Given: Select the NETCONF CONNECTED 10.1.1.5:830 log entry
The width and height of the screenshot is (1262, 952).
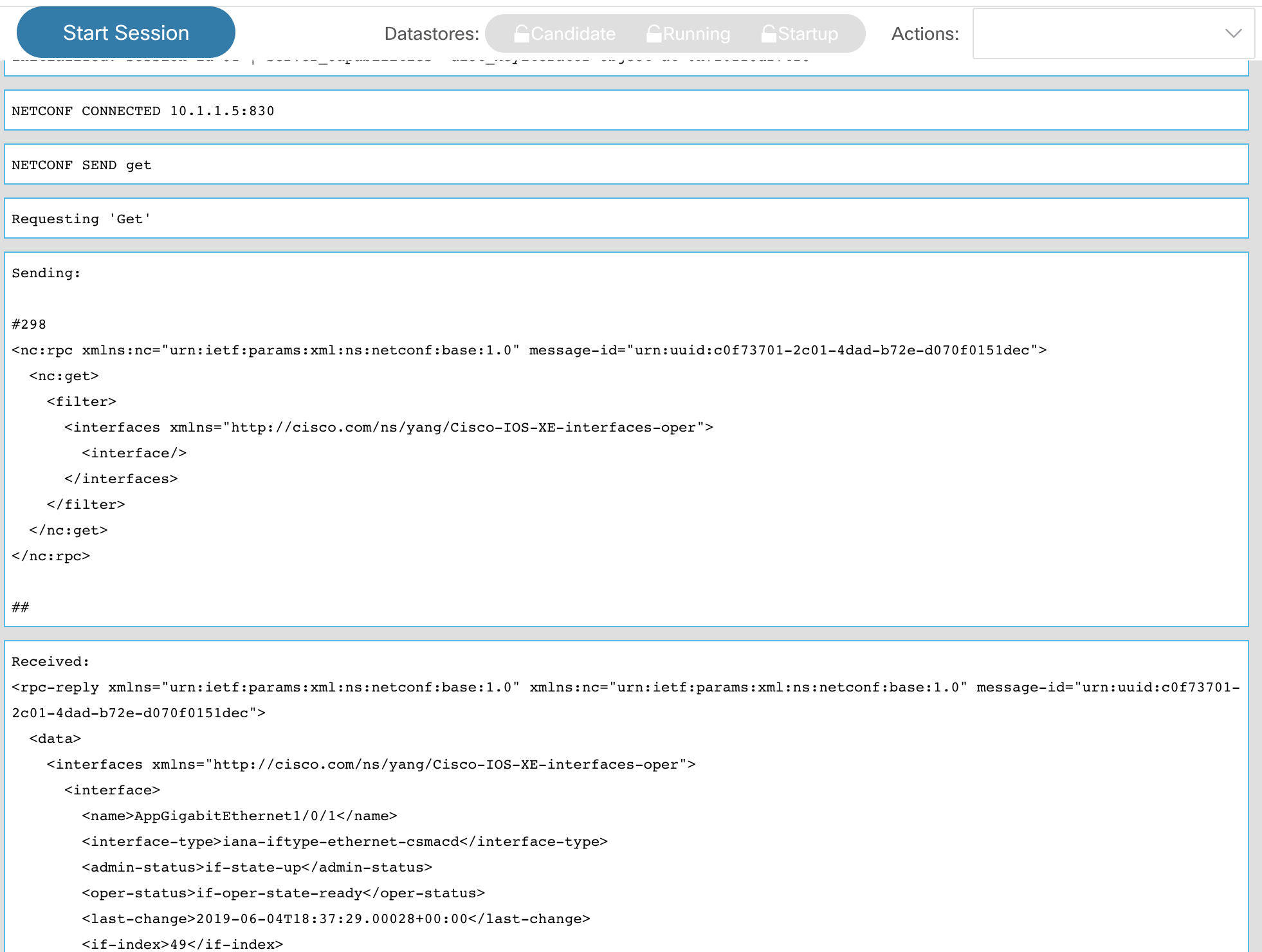Looking at the screenshot, I should click(143, 111).
